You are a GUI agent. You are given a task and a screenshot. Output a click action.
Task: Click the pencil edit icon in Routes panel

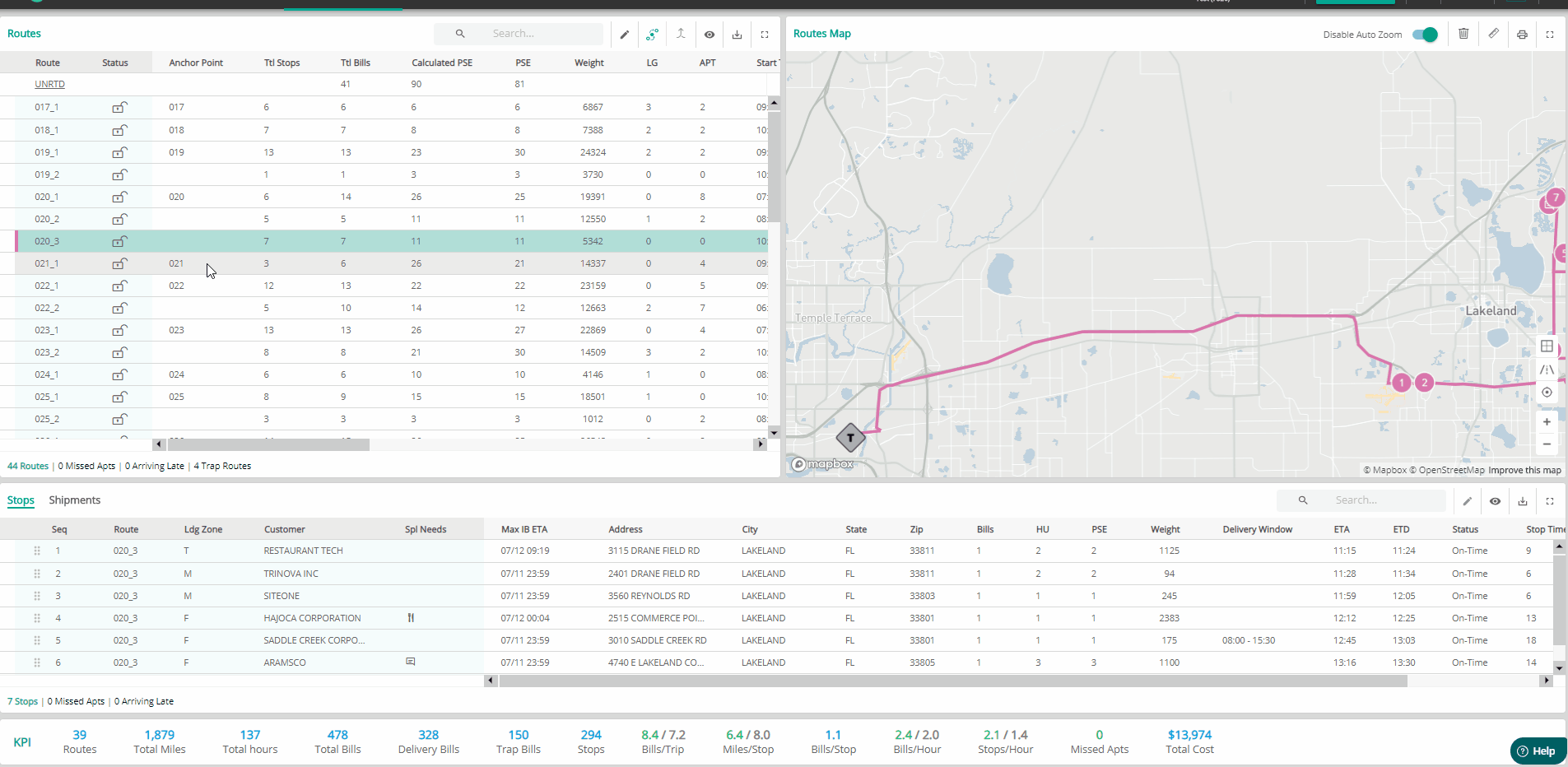tap(625, 35)
